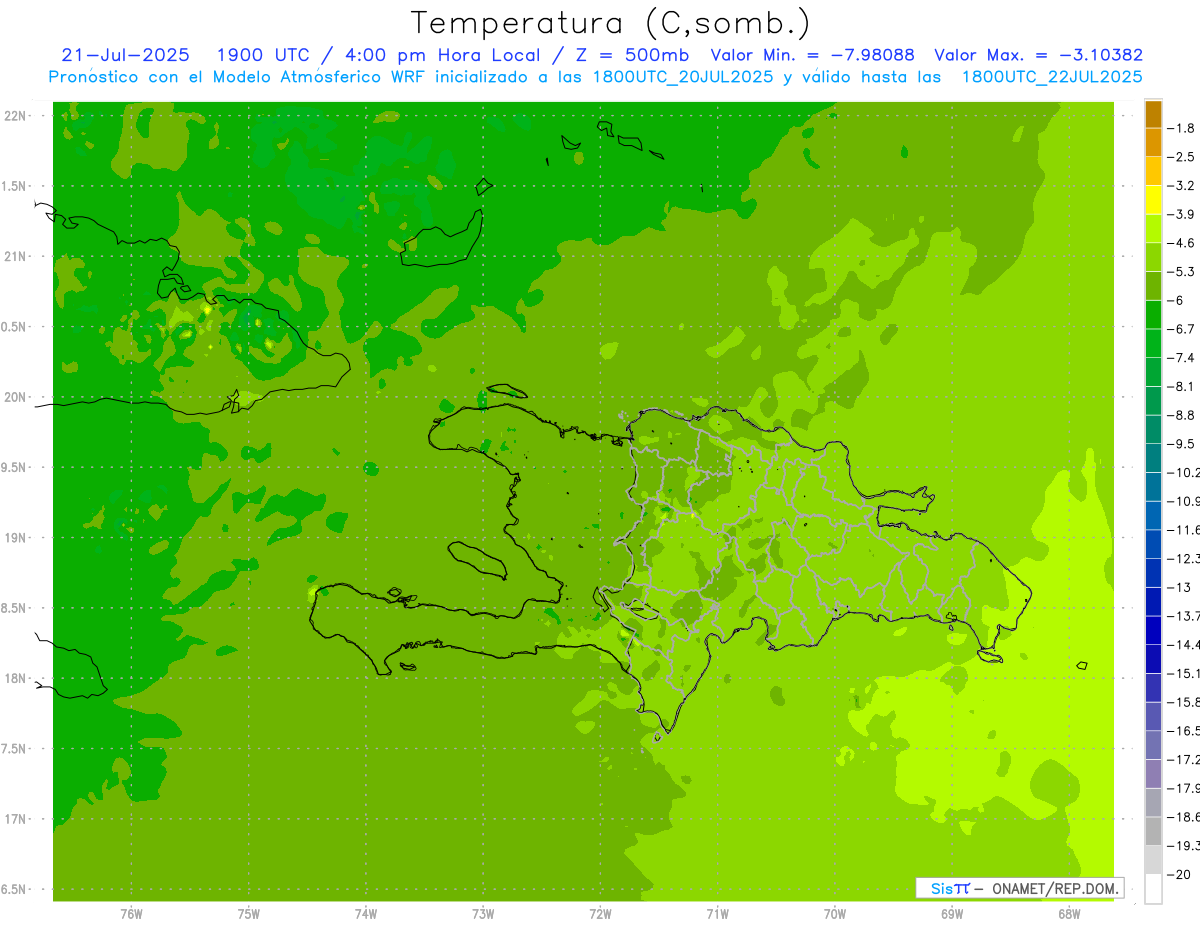Click the -4.6 legend value

coord(1182,243)
